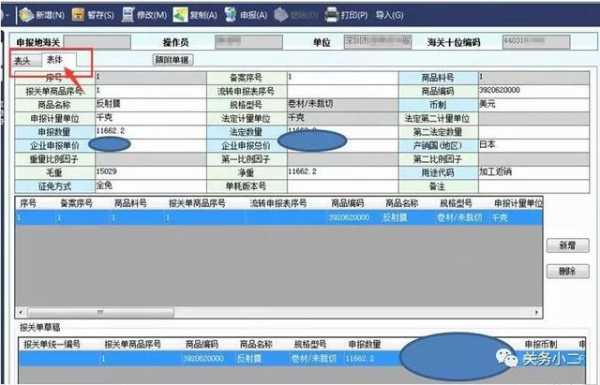Click the goods list scrollbar left arrow
Screen dimensions: 600x385
pos(21,312)
